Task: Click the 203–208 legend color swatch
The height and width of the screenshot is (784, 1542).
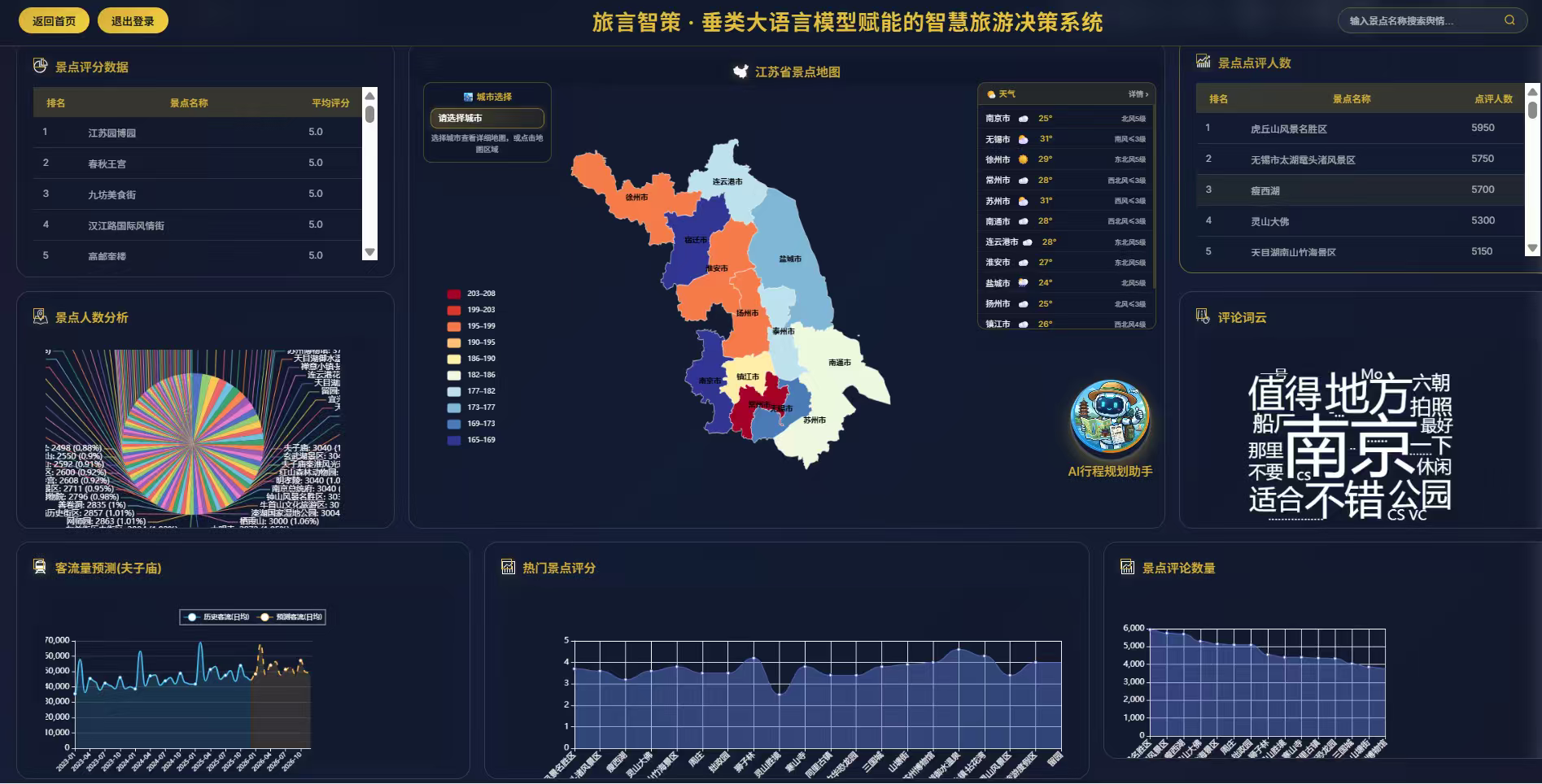Action: (454, 294)
